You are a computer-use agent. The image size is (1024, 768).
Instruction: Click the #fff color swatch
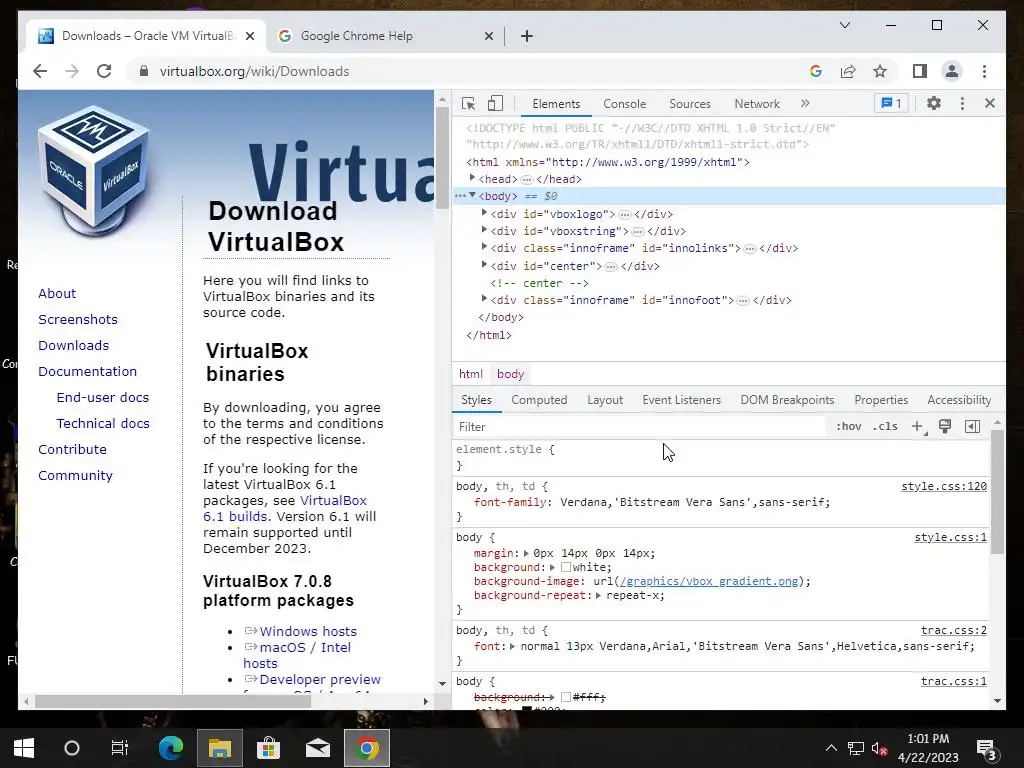[566, 697]
